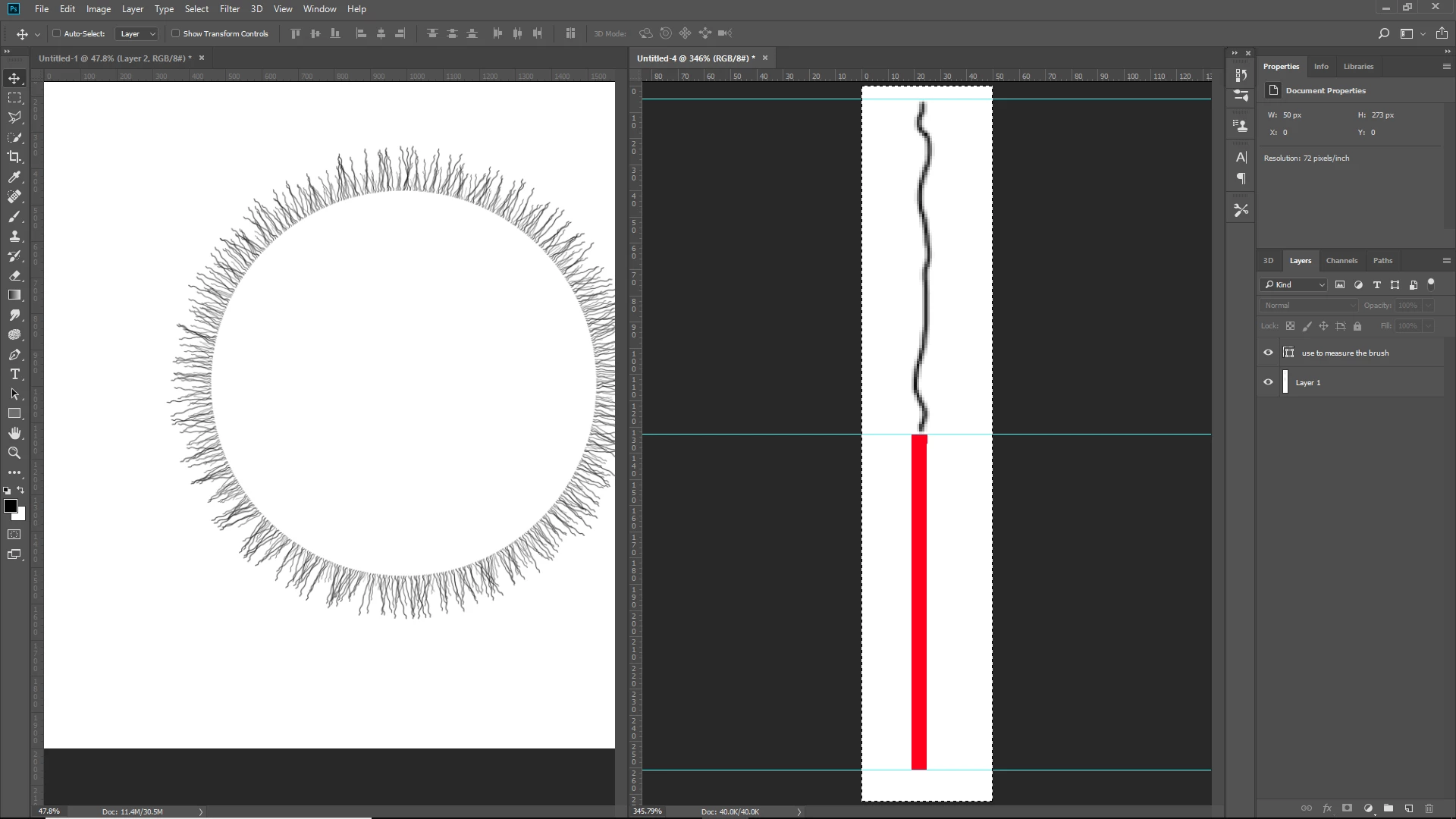
Task: Hide 'use to measure the brush' layer
Action: tap(1268, 353)
